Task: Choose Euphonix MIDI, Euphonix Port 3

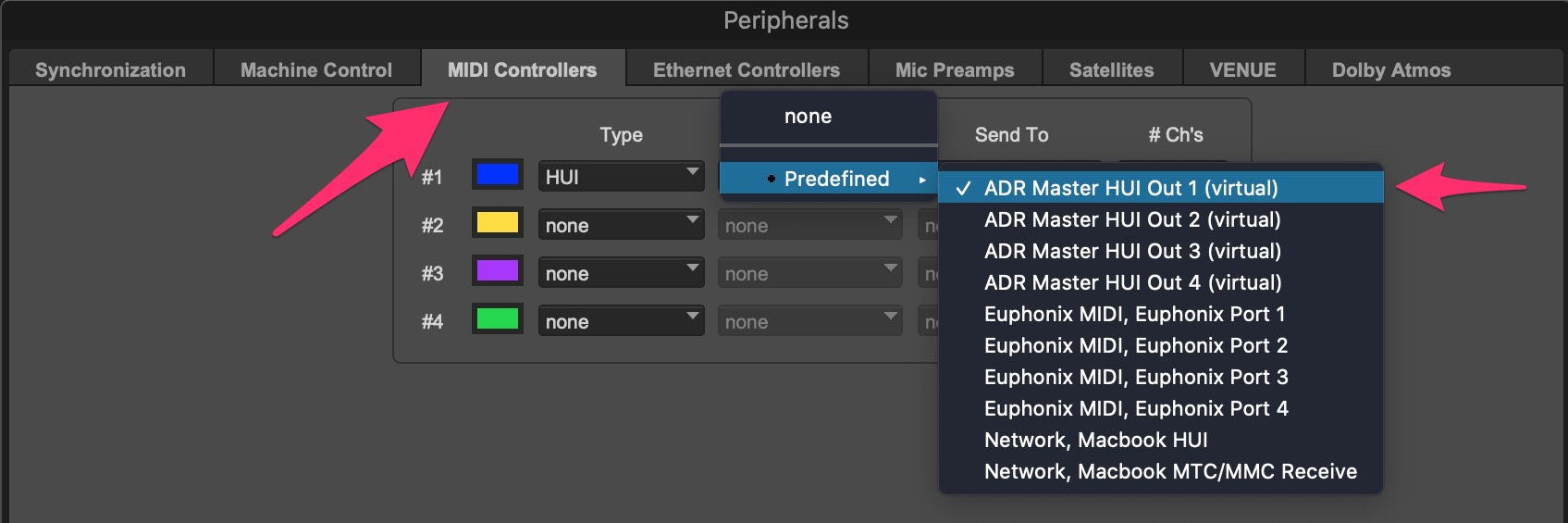Action: coord(1161,377)
